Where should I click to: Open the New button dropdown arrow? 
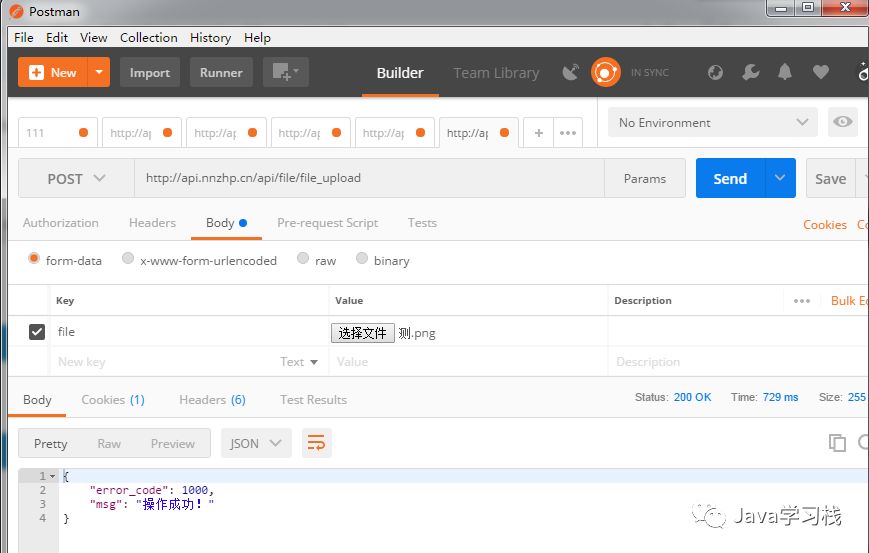point(99,73)
